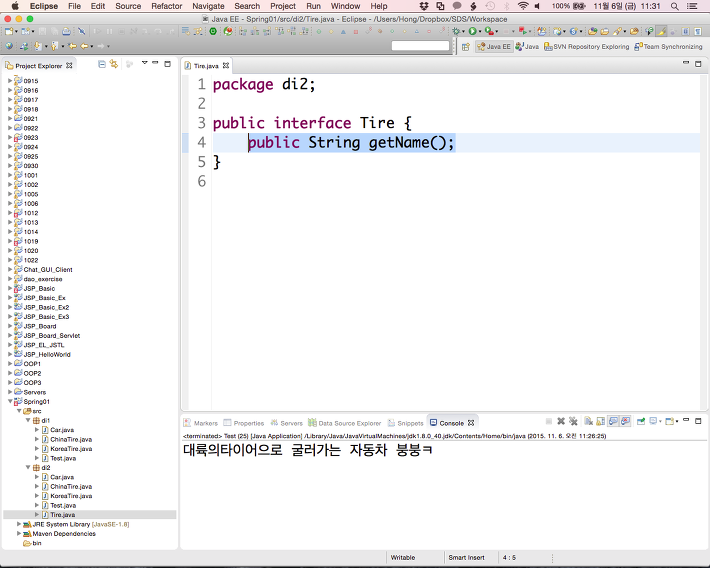Collapse the di2 package
This screenshot has height=568, width=710.
[x=28, y=467]
